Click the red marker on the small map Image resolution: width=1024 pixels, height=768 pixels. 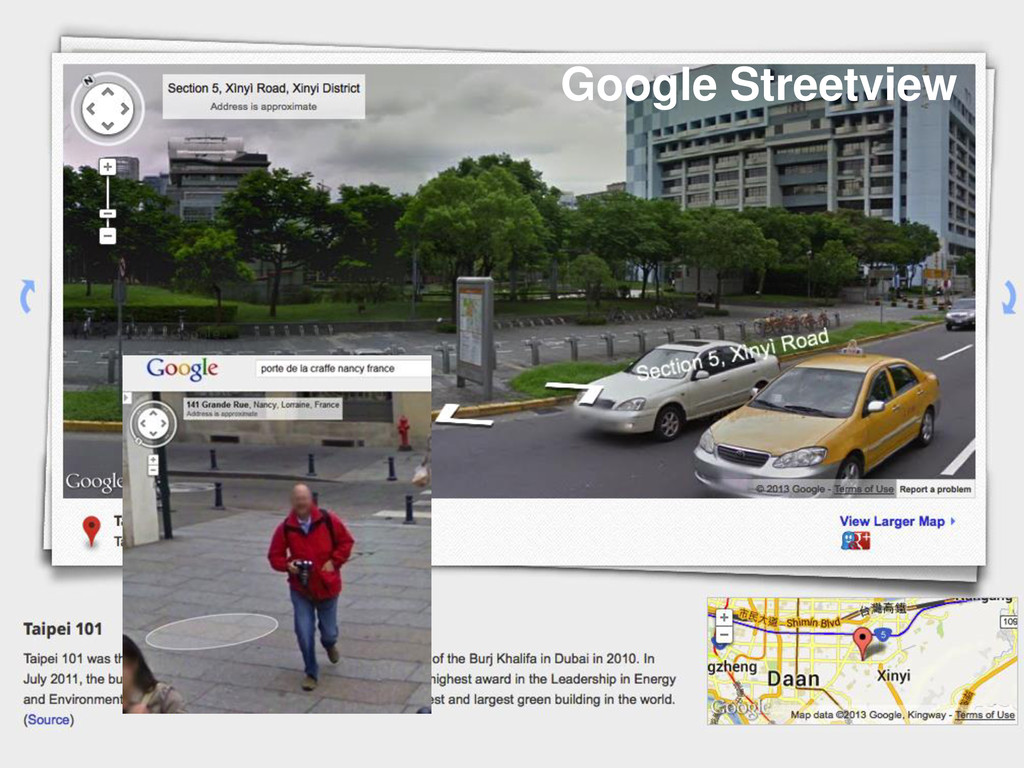[862, 643]
